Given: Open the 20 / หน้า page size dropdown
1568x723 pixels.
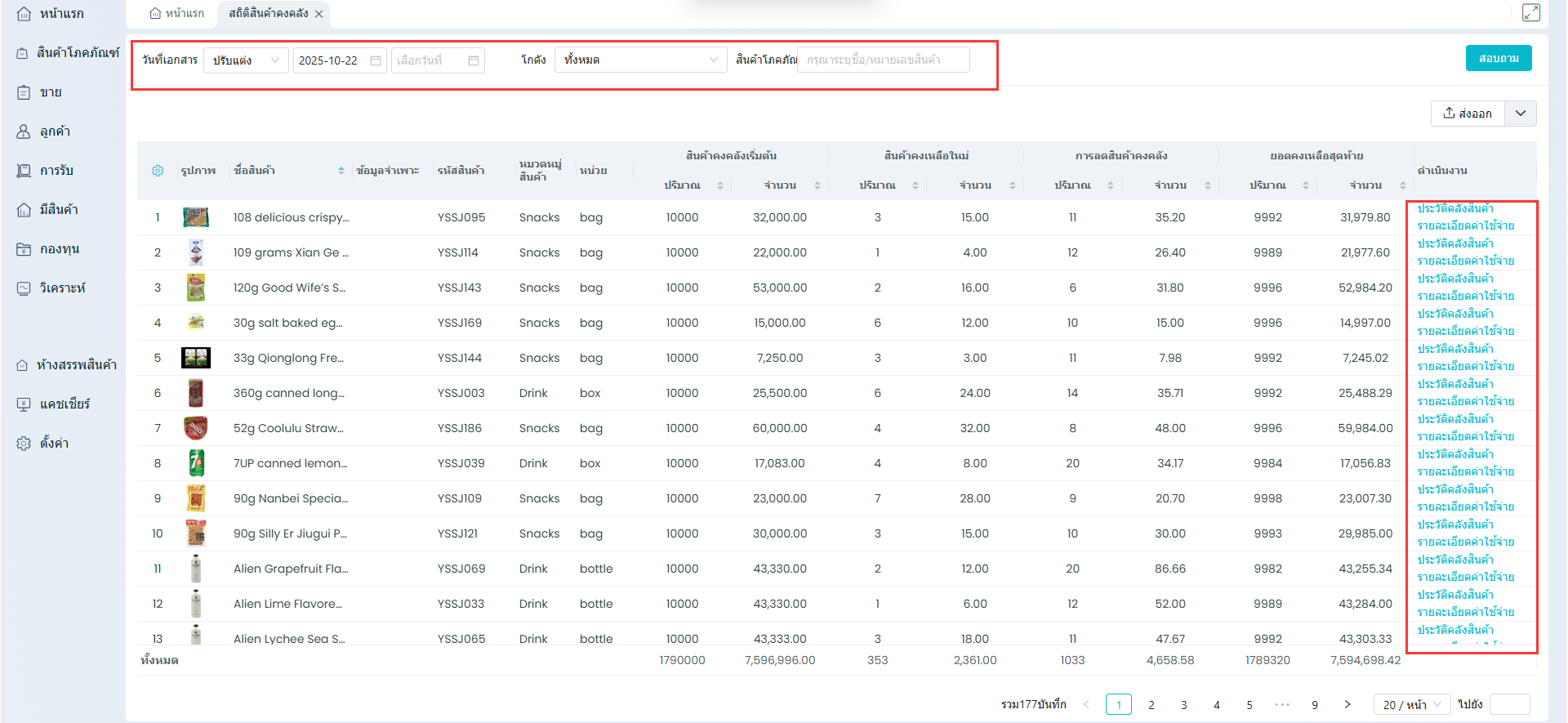Looking at the screenshot, I should (1411, 704).
